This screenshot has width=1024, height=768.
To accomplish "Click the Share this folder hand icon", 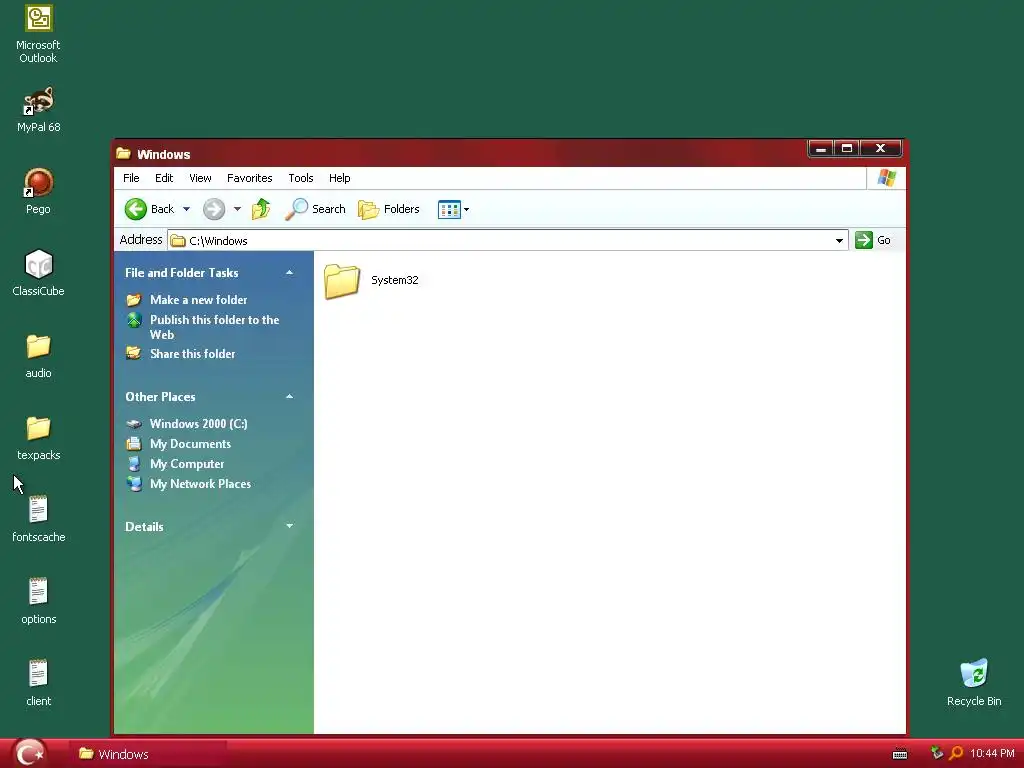I will coord(134,353).
